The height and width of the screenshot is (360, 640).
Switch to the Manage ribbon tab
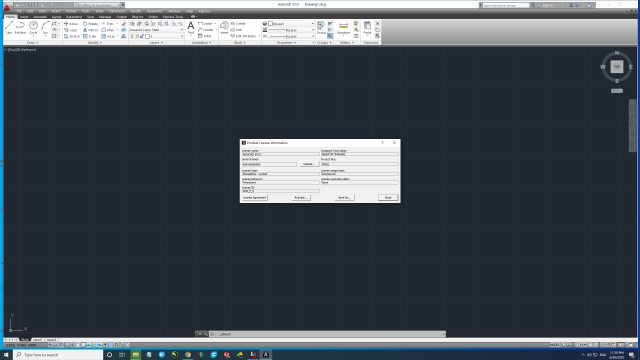[x=105, y=17]
